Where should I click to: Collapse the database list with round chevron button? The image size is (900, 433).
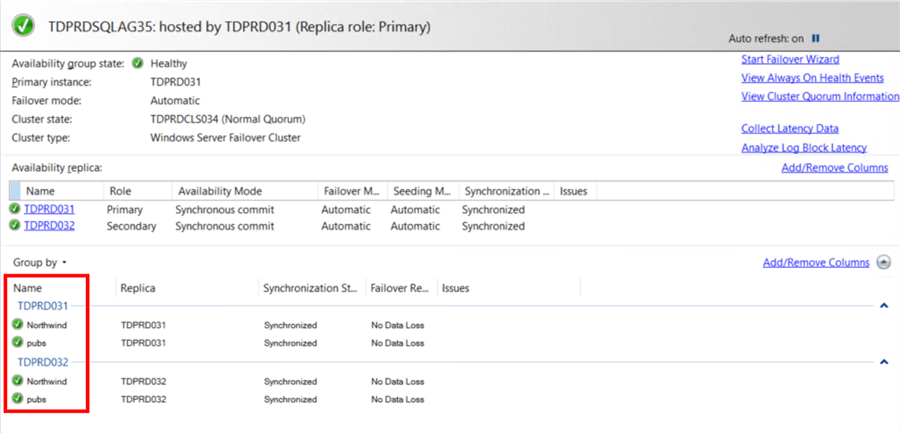(883, 262)
